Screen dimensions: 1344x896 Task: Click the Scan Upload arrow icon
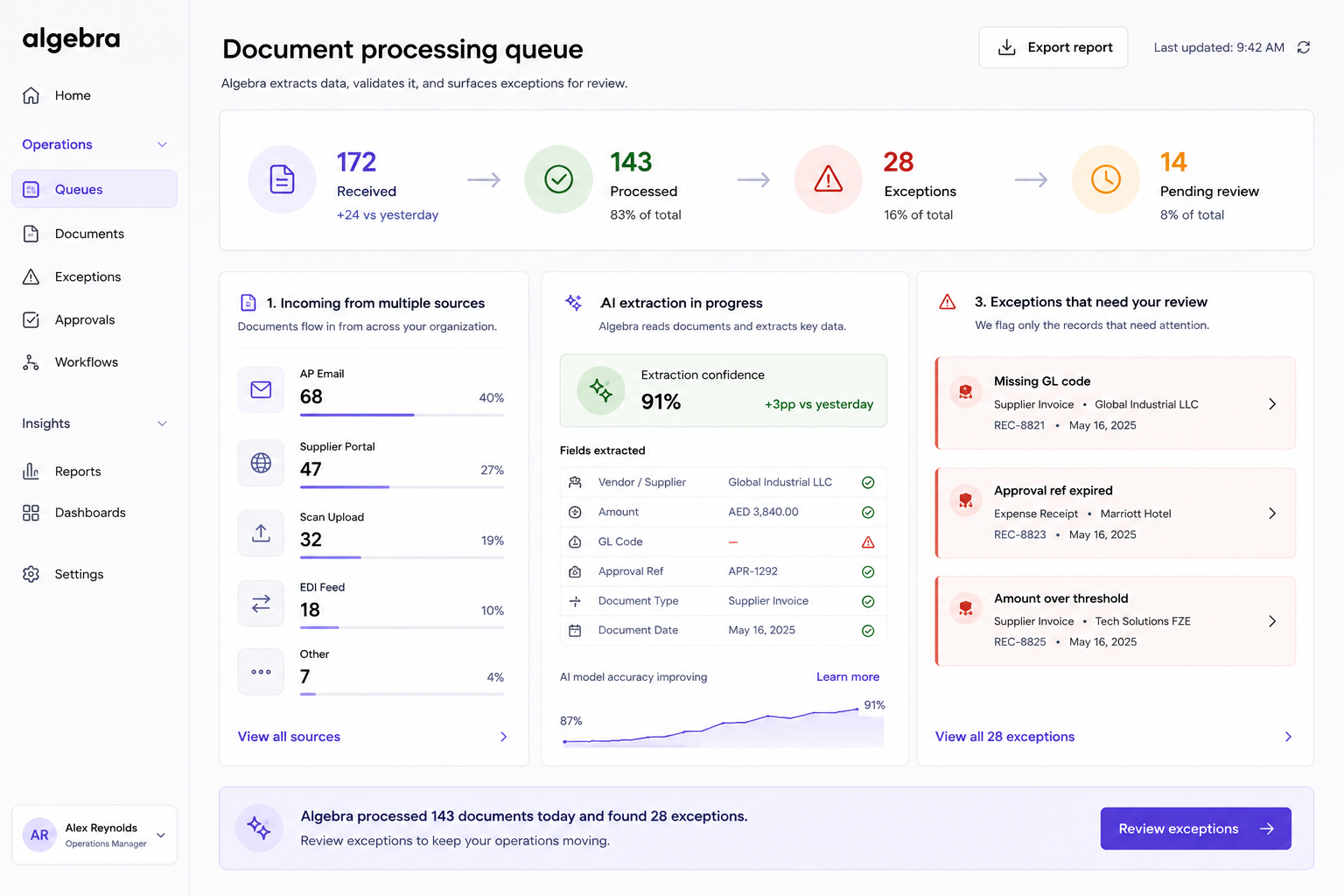point(261,533)
